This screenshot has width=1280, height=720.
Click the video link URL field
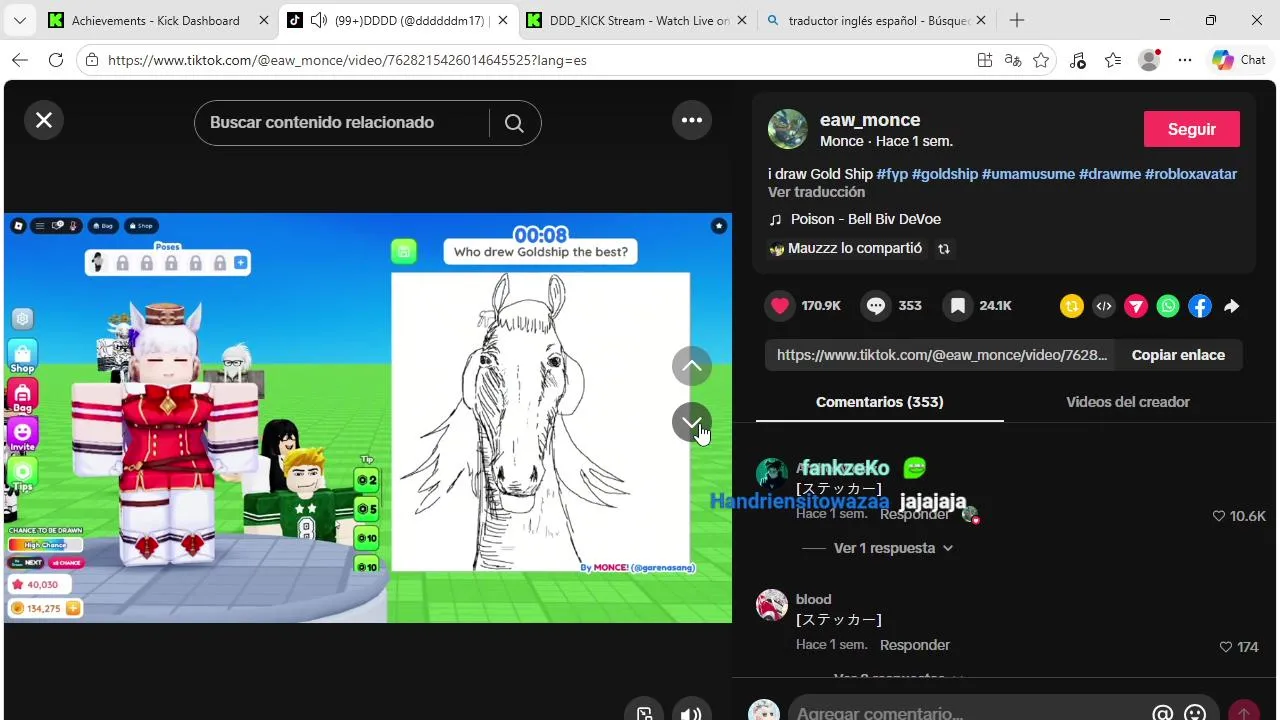pyautogui.click(x=941, y=355)
